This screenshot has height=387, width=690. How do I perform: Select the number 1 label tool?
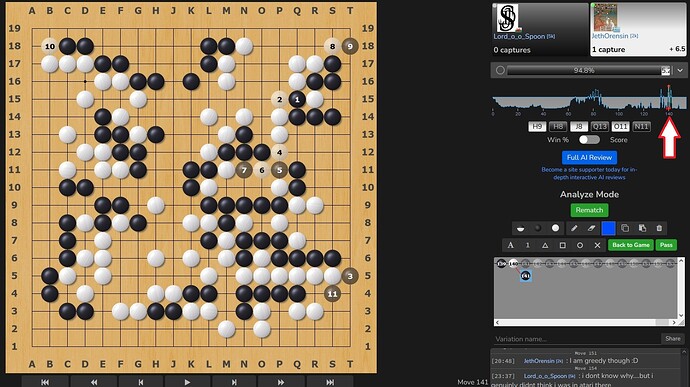pyautogui.click(x=528, y=245)
